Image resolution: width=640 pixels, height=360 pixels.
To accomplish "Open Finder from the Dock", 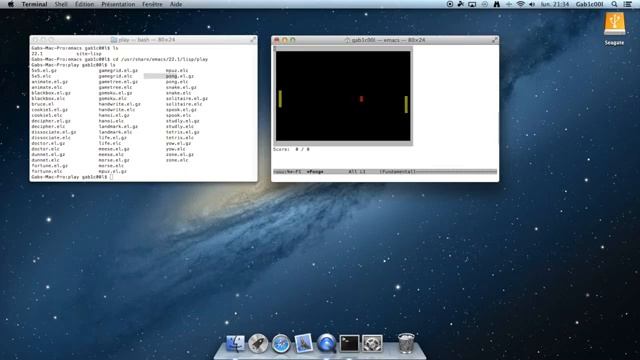I will click(x=235, y=343).
